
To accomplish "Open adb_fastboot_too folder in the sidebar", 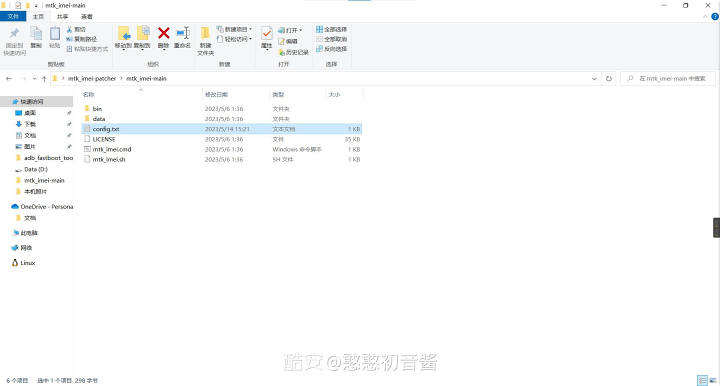I will click(x=44, y=158).
